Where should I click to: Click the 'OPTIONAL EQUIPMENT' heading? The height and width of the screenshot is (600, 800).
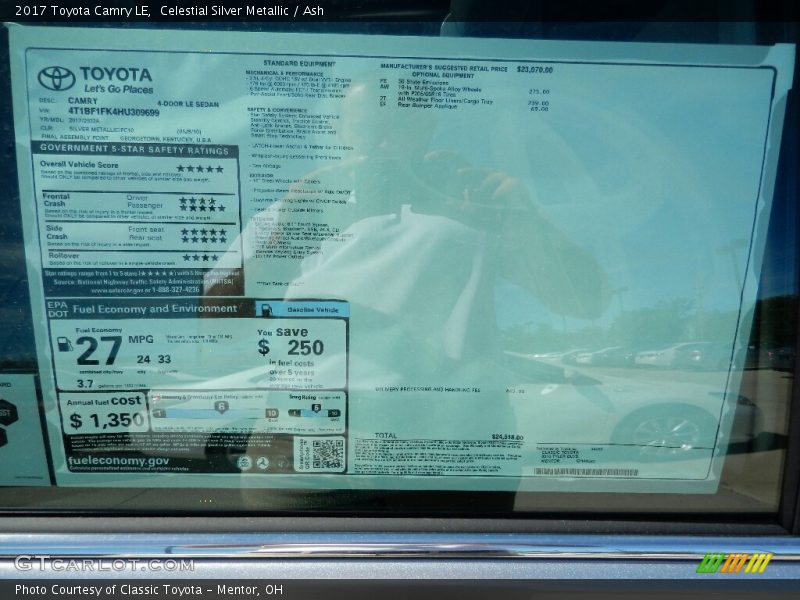pos(443,76)
